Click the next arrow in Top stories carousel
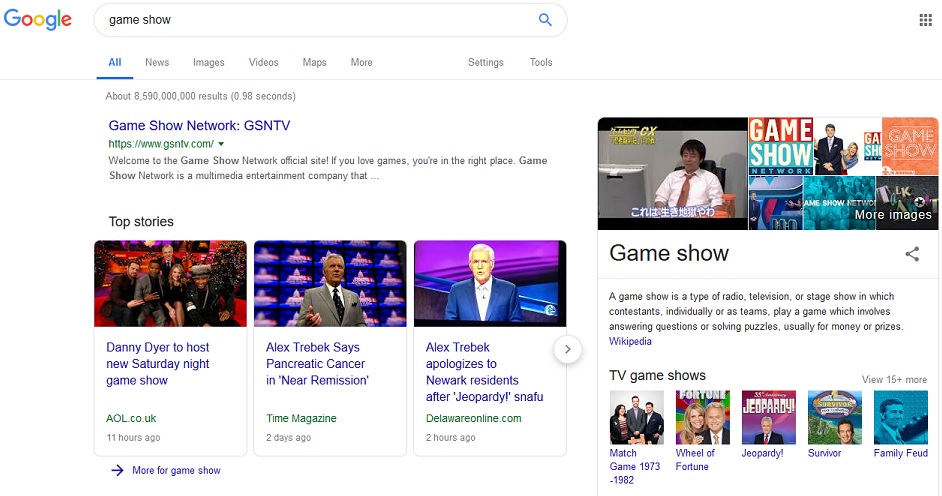 pyautogui.click(x=567, y=349)
